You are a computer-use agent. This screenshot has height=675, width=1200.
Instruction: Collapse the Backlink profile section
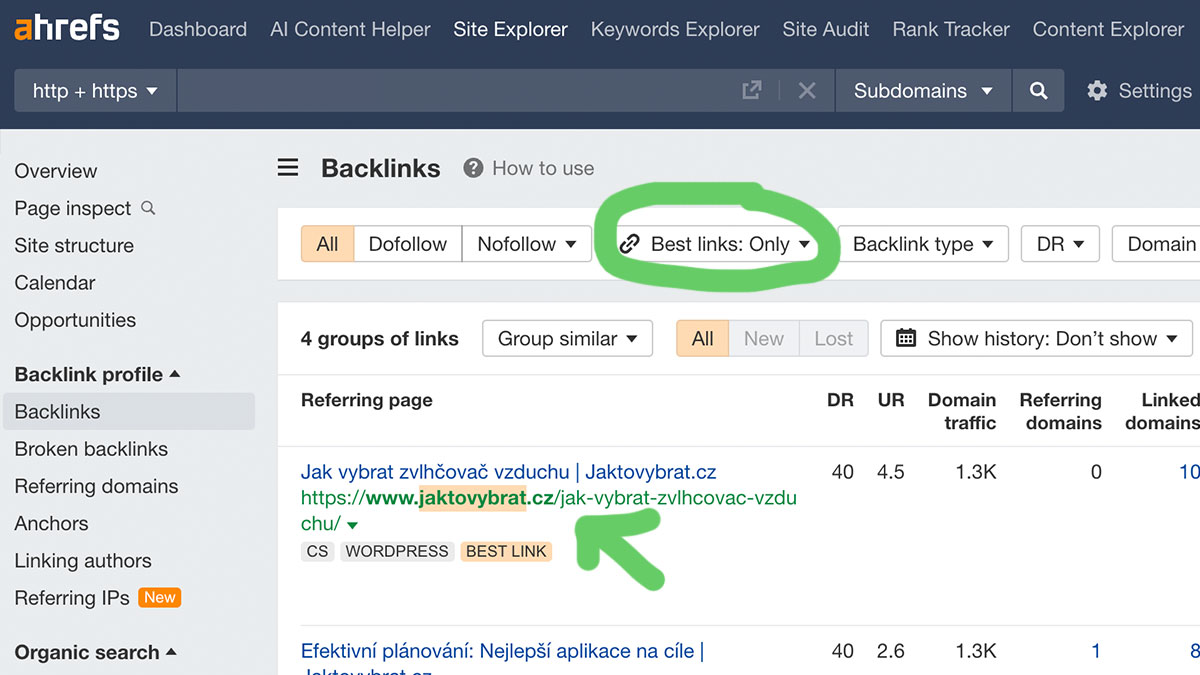coord(97,375)
